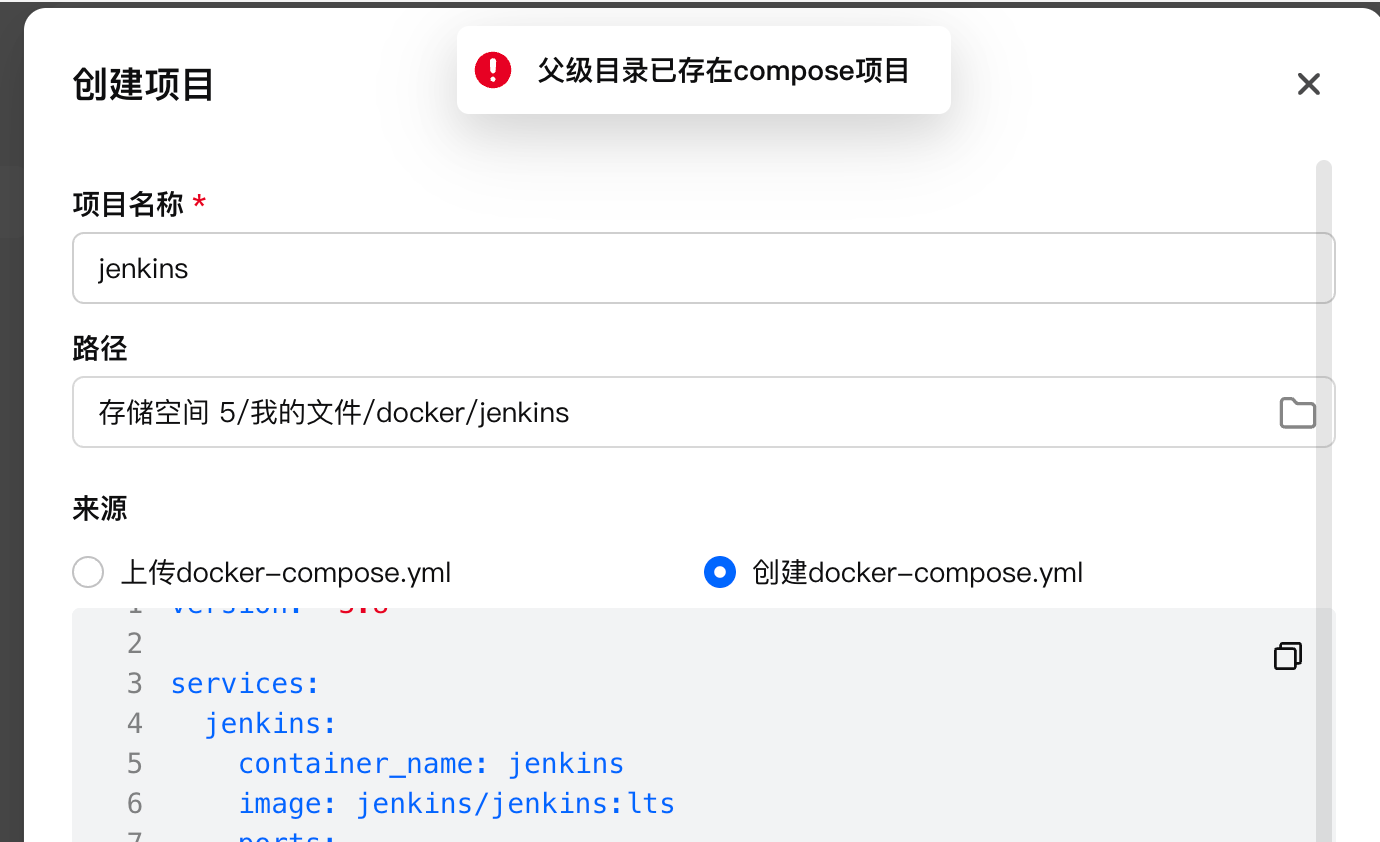Place cursor on line 4 jenkins: key
1380x842 pixels.
tap(271, 723)
